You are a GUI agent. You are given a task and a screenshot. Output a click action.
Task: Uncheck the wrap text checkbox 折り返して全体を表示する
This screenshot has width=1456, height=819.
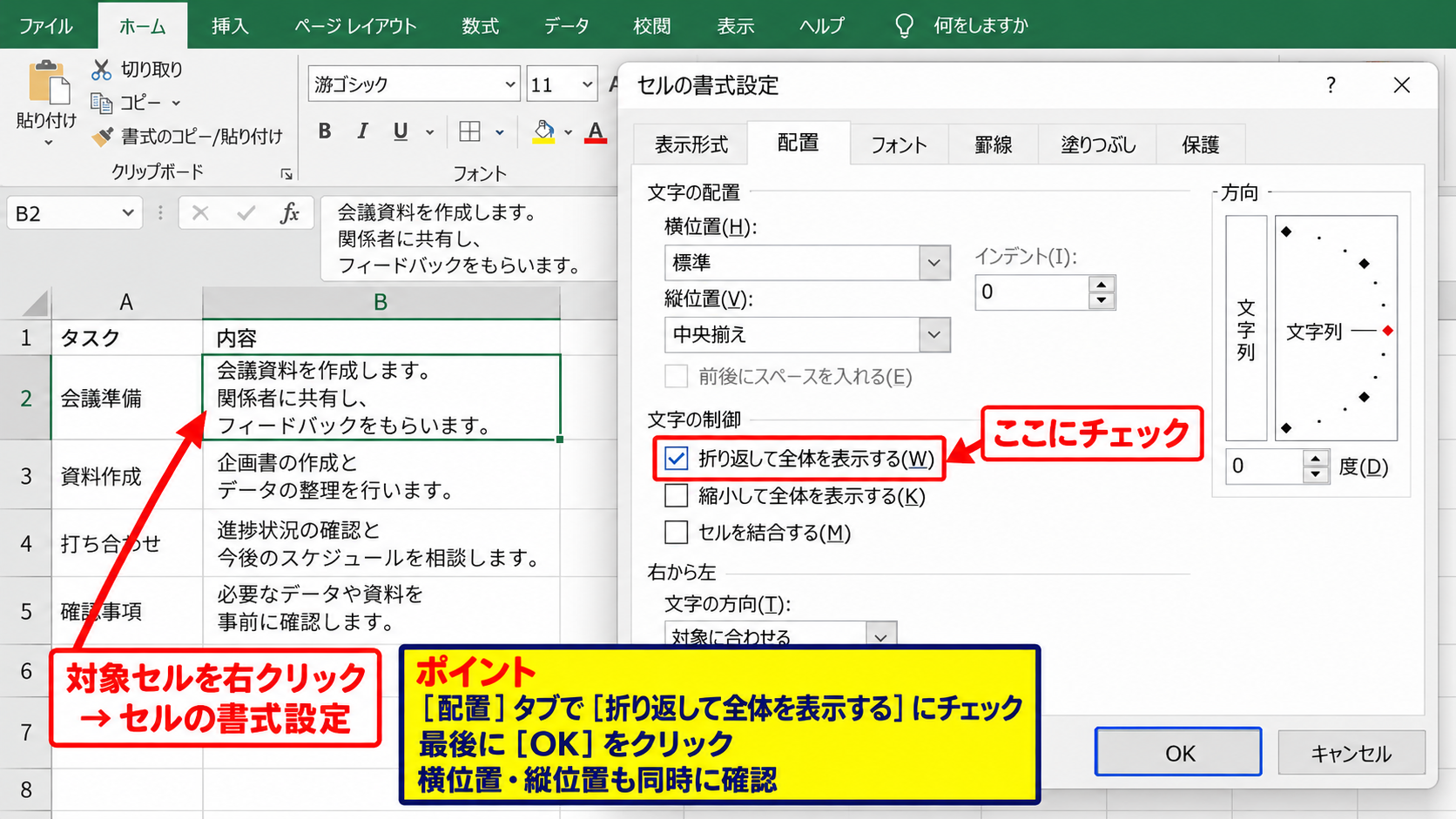pos(676,459)
